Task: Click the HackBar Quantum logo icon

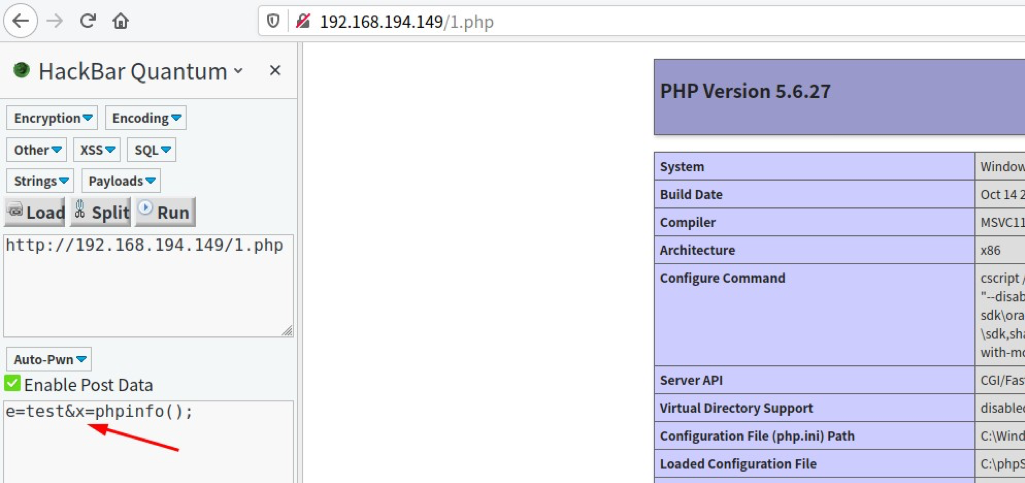Action: point(21,71)
